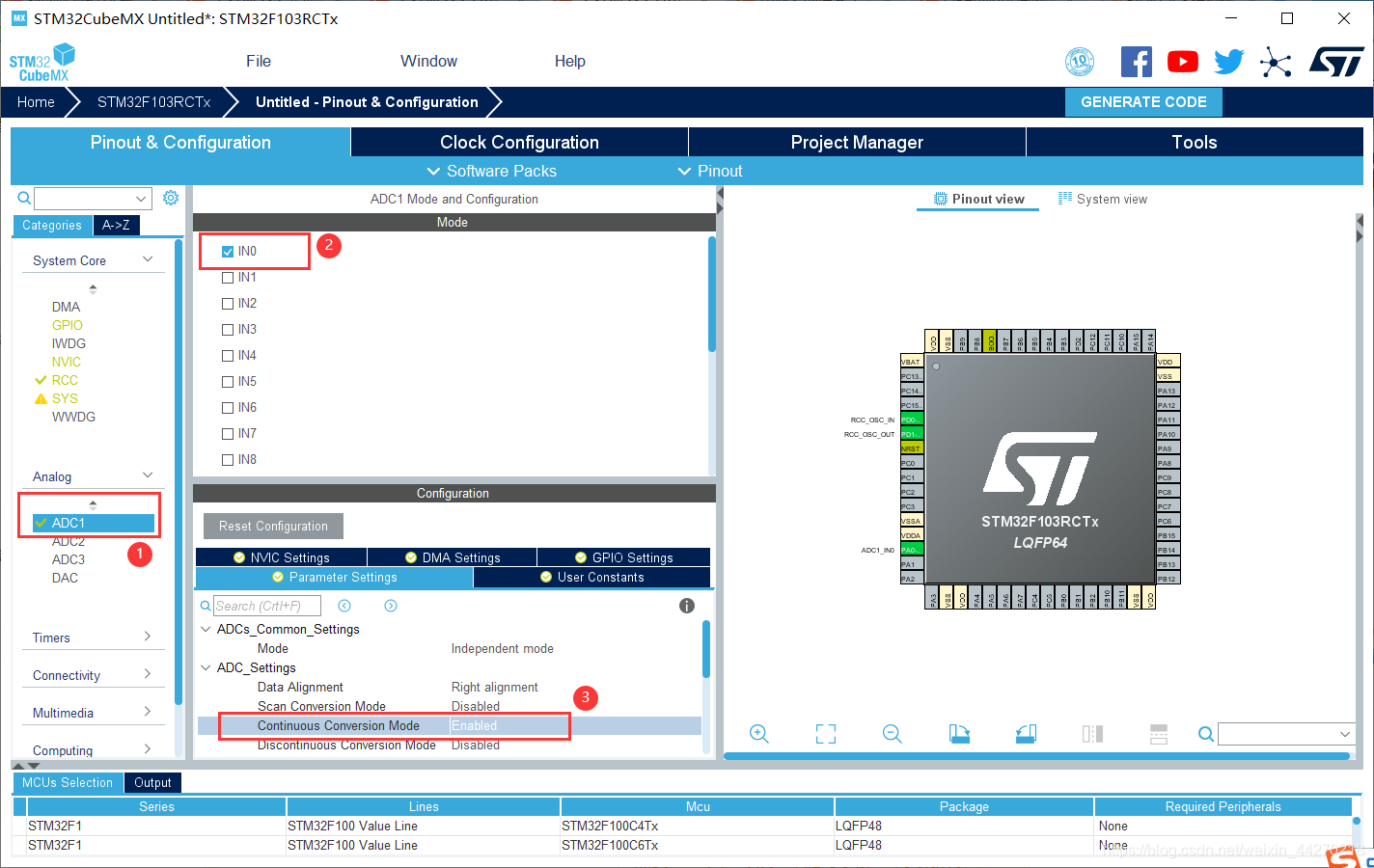Switch to Clock Configuration tab
Screen dimensions: 1374x868
tap(519, 142)
